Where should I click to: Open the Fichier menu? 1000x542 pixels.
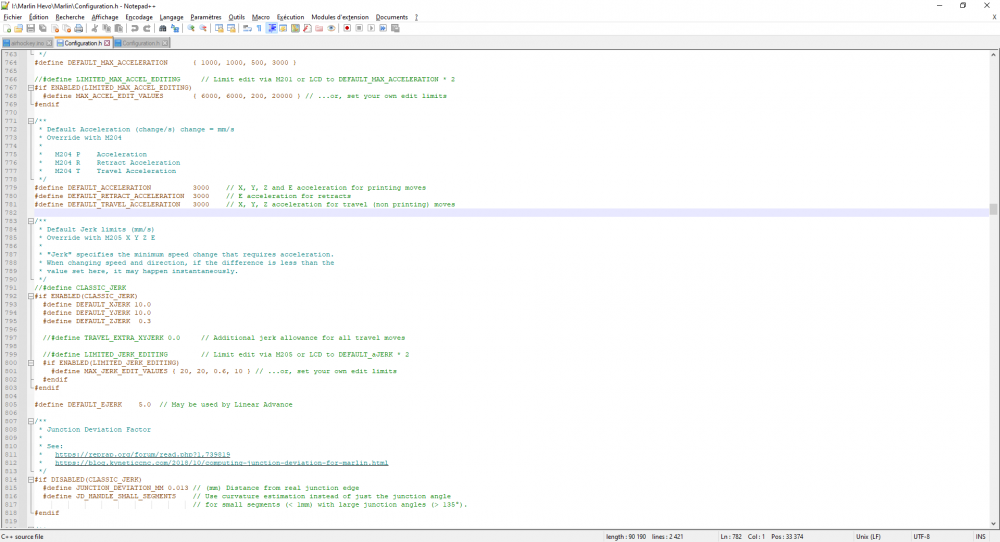pos(13,17)
